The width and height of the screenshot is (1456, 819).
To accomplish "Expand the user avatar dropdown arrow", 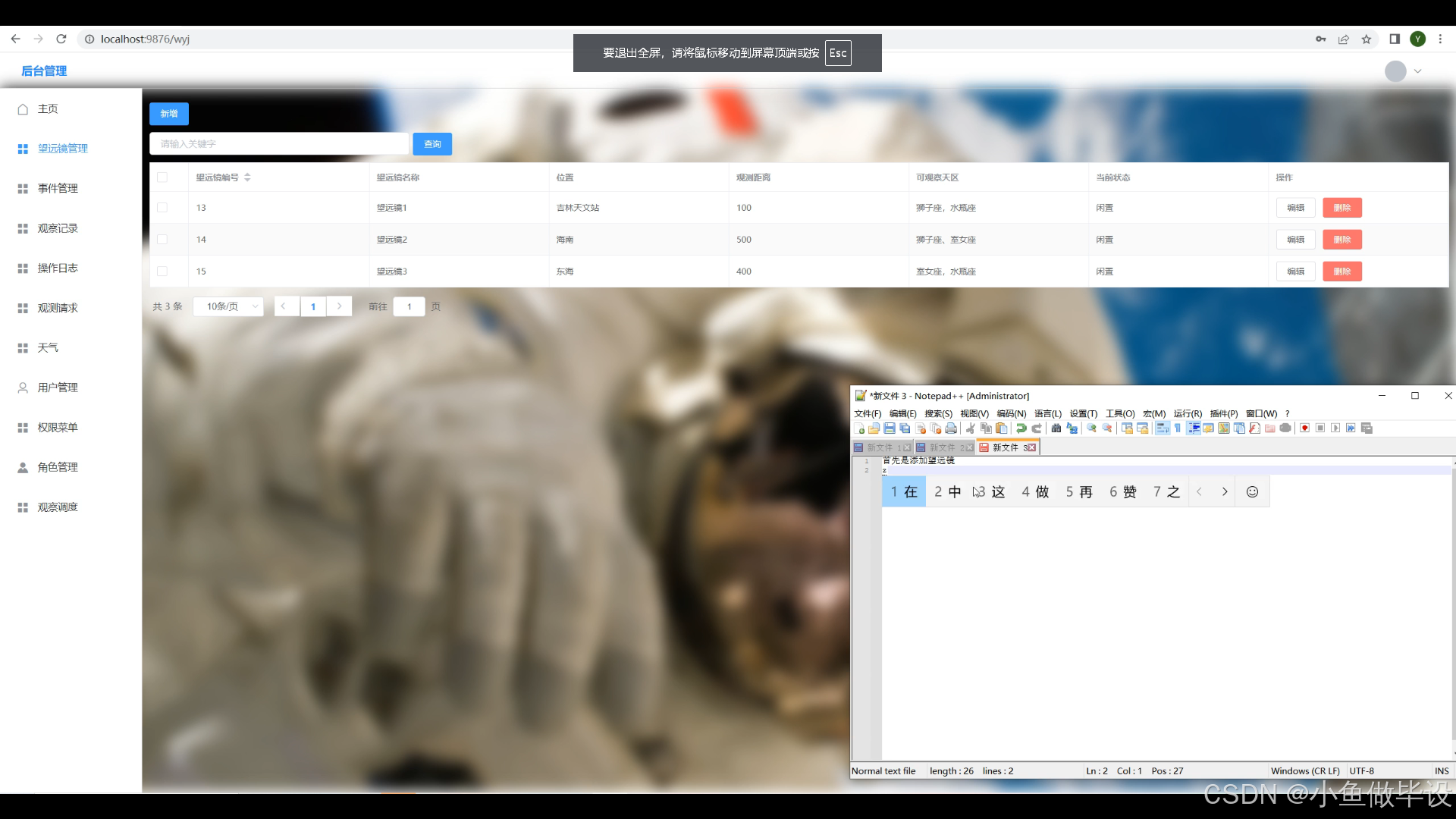I will tap(1417, 71).
